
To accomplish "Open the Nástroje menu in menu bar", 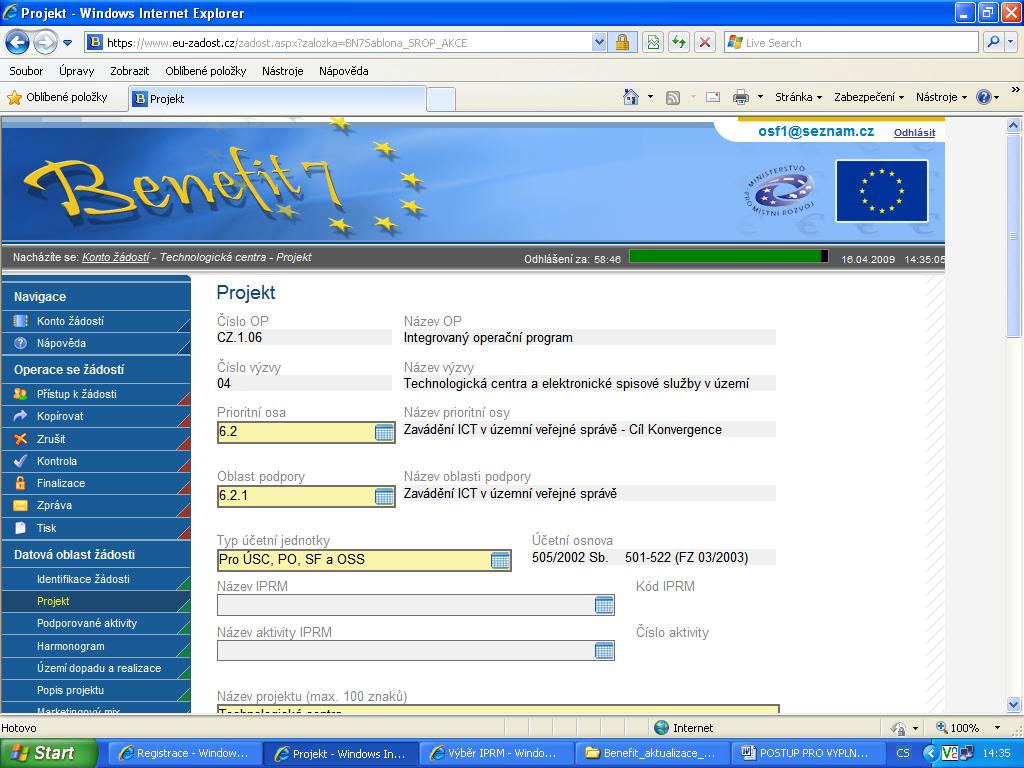I will click(282, 71).
